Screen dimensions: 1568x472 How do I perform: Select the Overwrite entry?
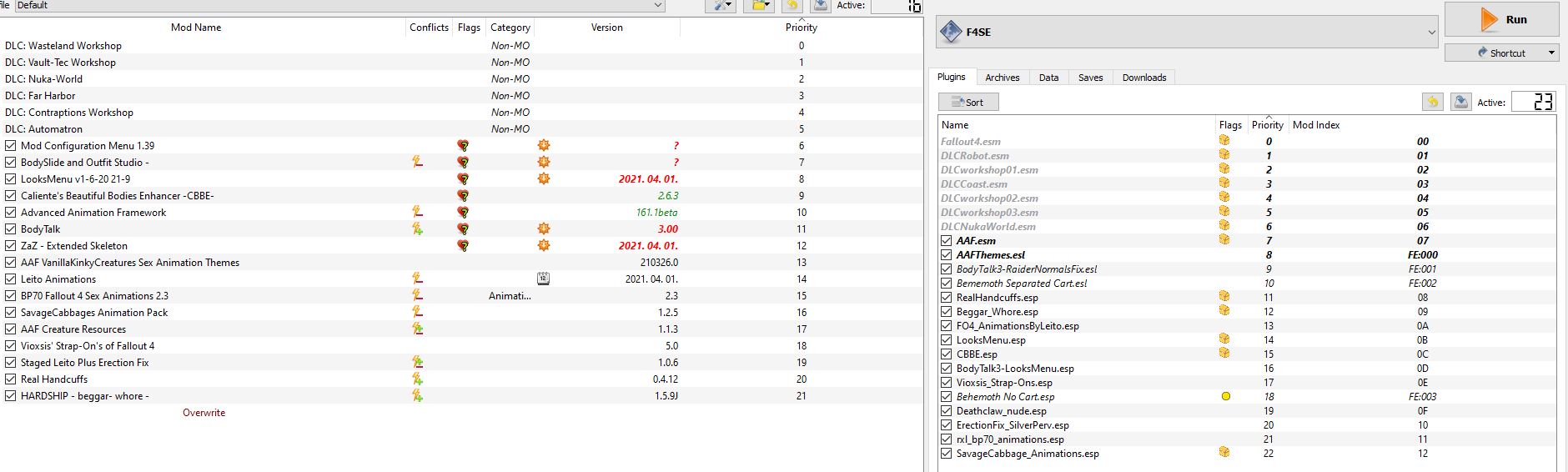coord(204,413)
